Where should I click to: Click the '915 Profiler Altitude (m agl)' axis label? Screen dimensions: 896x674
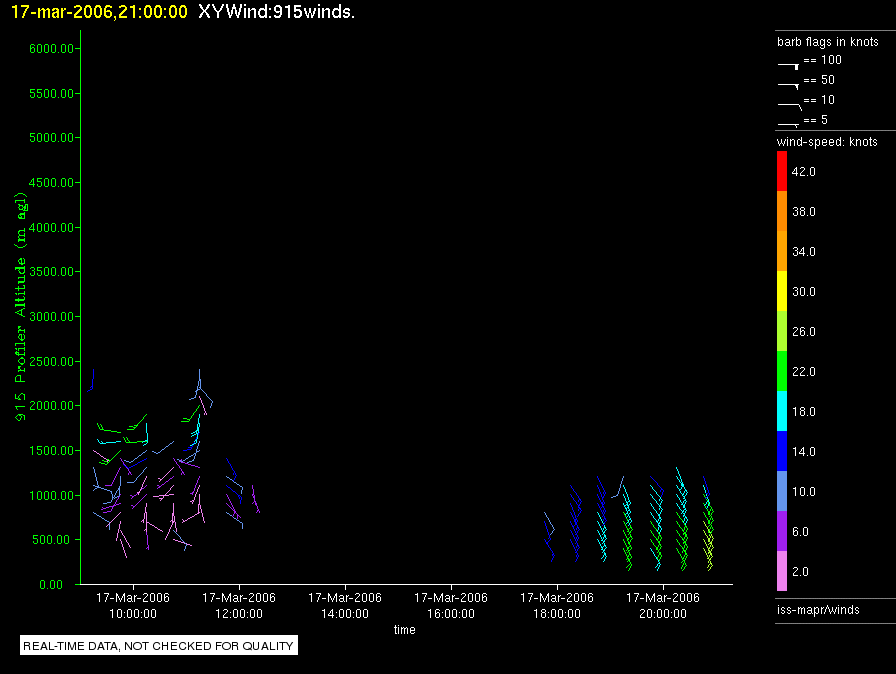[x=21, y=307]
